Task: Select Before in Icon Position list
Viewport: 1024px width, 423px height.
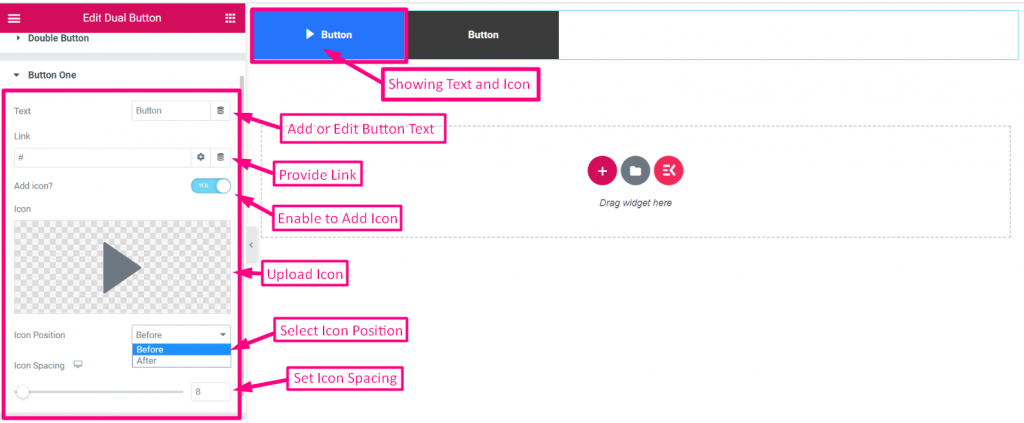Action: tap(181, 349)
